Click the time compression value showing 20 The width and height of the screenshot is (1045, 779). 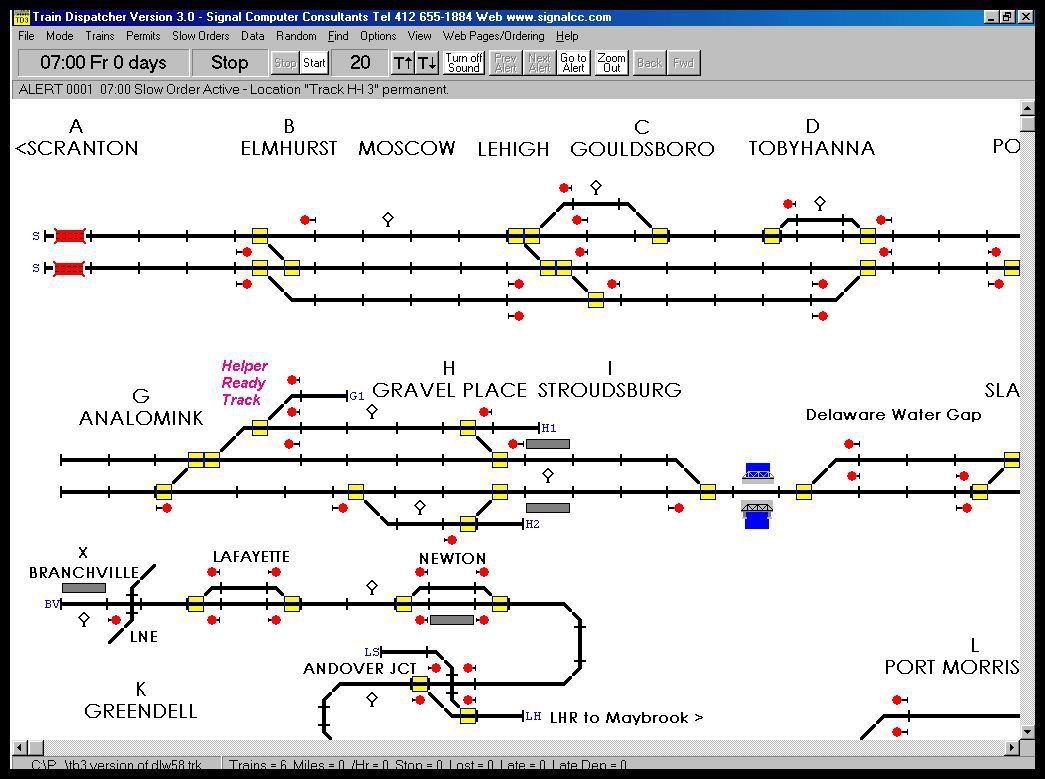(x=360, y=62)
